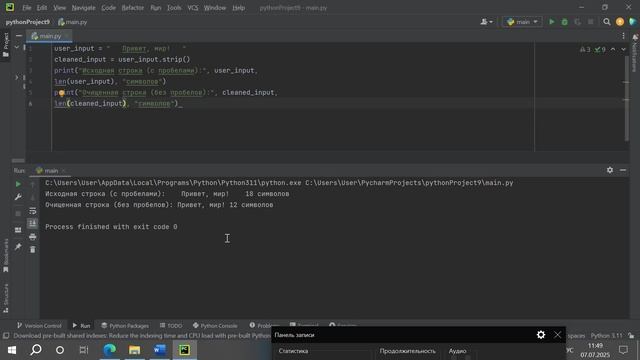Rerun main from Run panel green arrow
Screen dimensions: 640x360
[x=18, y=184]
